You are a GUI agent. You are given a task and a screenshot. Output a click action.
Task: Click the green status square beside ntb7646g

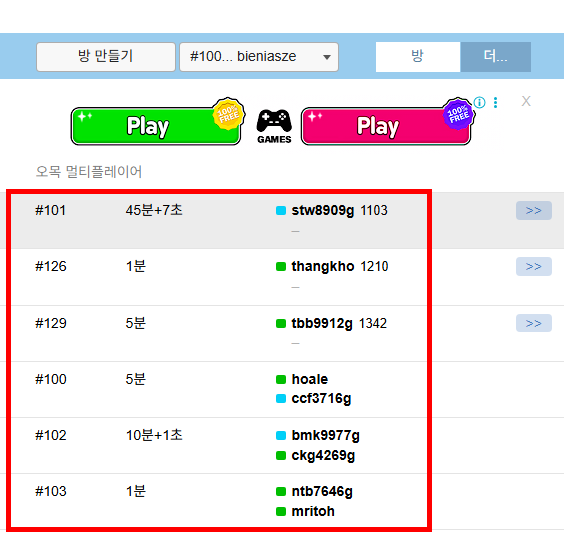(281, 492)
